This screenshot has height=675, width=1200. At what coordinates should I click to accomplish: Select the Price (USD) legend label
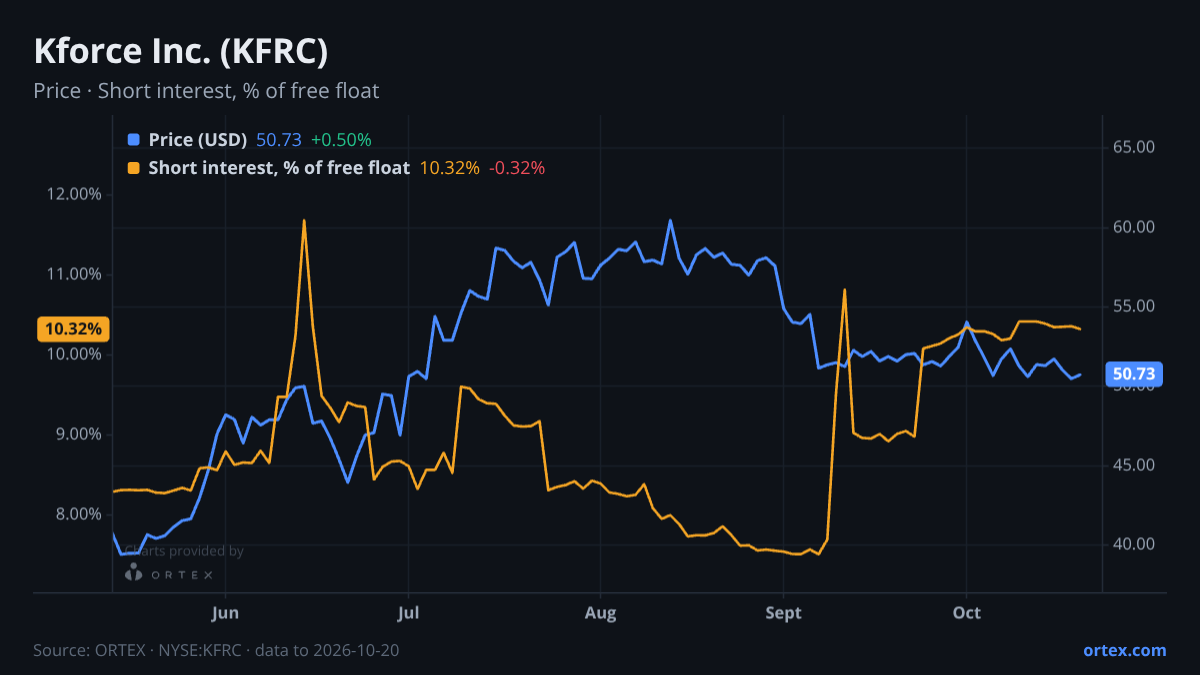[198, 140]
